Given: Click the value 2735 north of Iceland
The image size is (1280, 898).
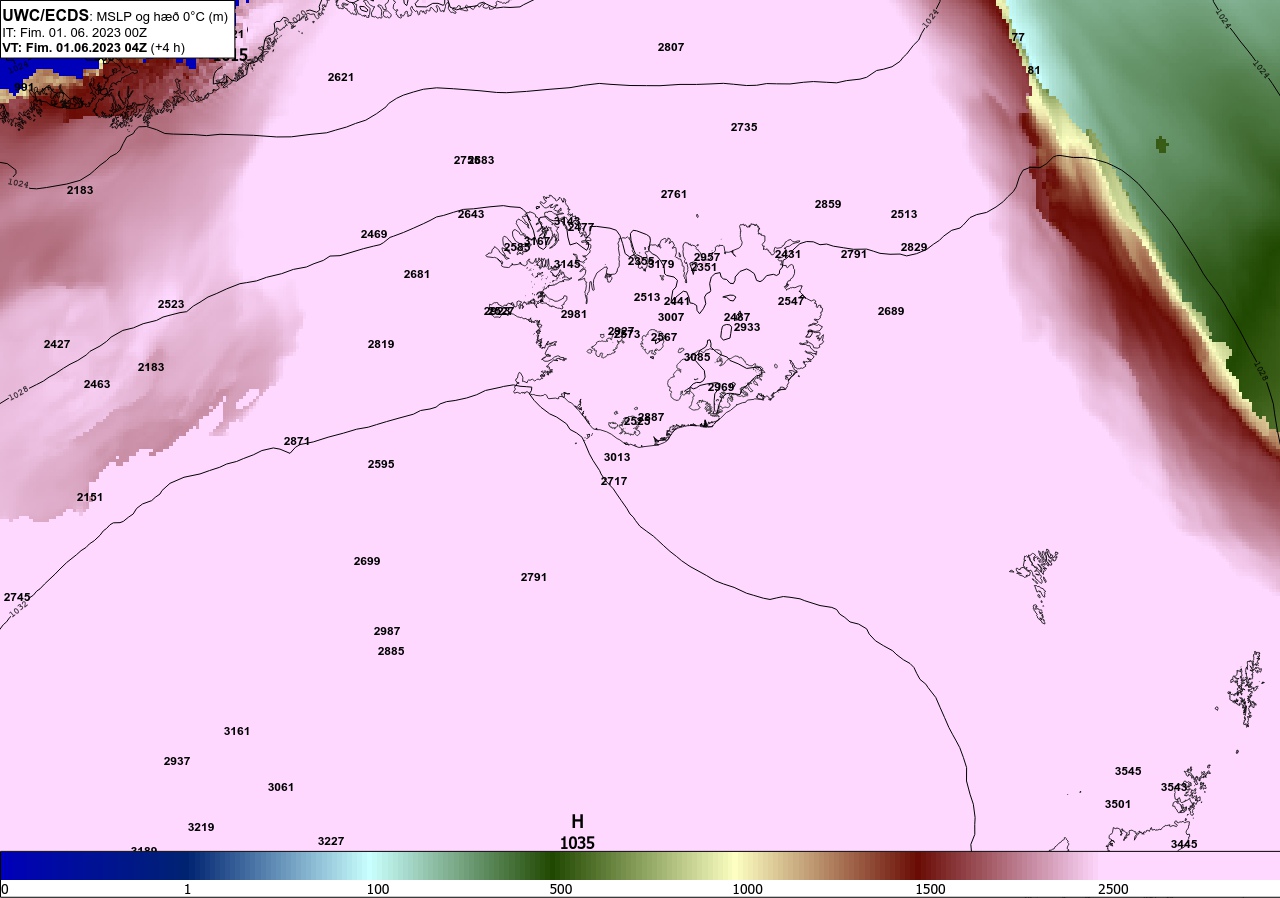Looking at the screenshot, I should coord(744,127).
